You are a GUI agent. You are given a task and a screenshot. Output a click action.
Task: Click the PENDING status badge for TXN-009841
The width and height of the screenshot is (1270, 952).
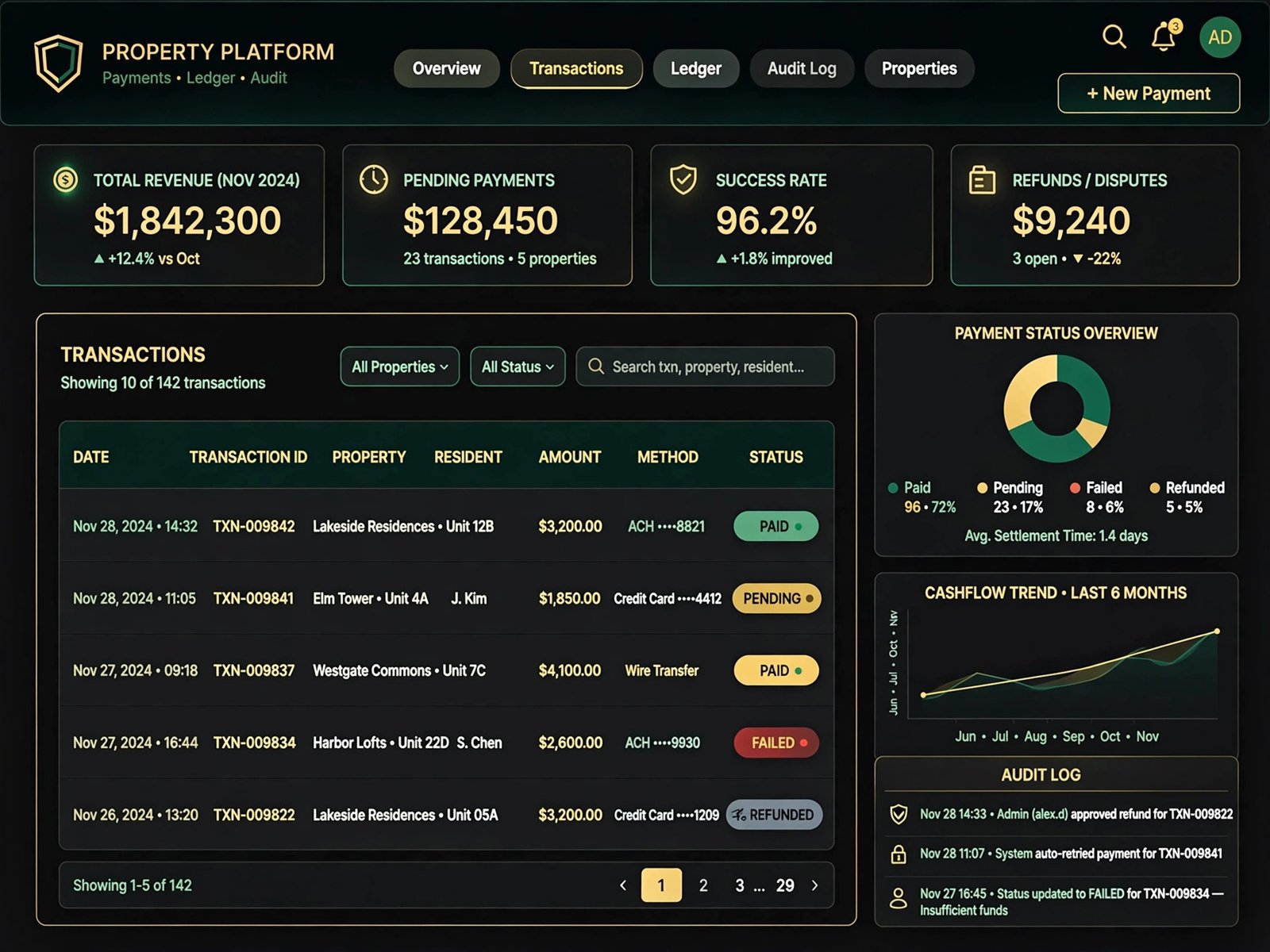(777, 599)
